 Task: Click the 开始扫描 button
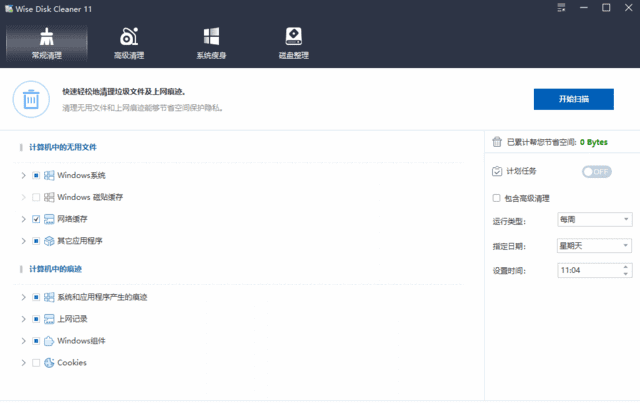pos(573,99)
